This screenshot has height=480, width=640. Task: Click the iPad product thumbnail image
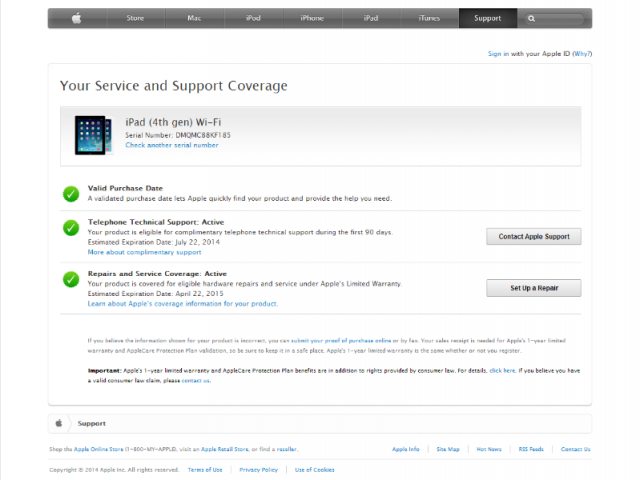click(x=94, y=133)
